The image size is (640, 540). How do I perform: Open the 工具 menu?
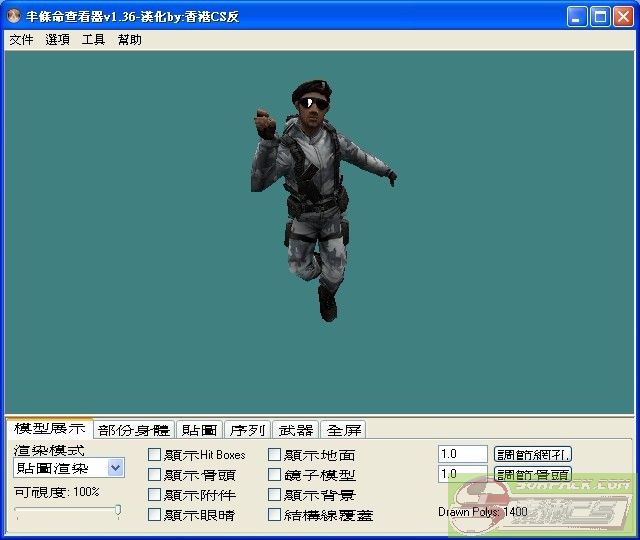pos(93,40)
